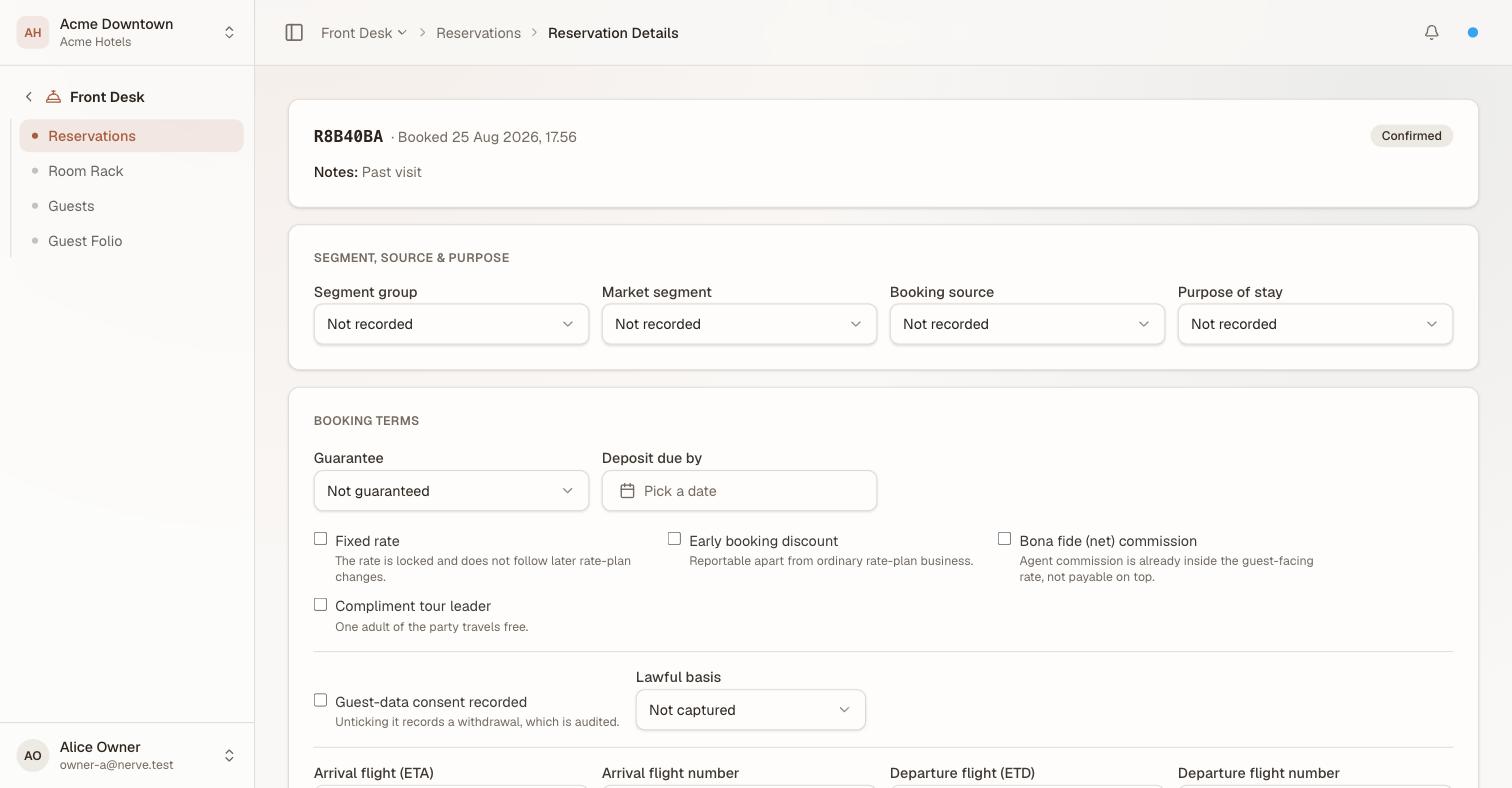Open the Guarantee dropdown
The width and height of the screenshot is (1512, 788).
[451, 491]
